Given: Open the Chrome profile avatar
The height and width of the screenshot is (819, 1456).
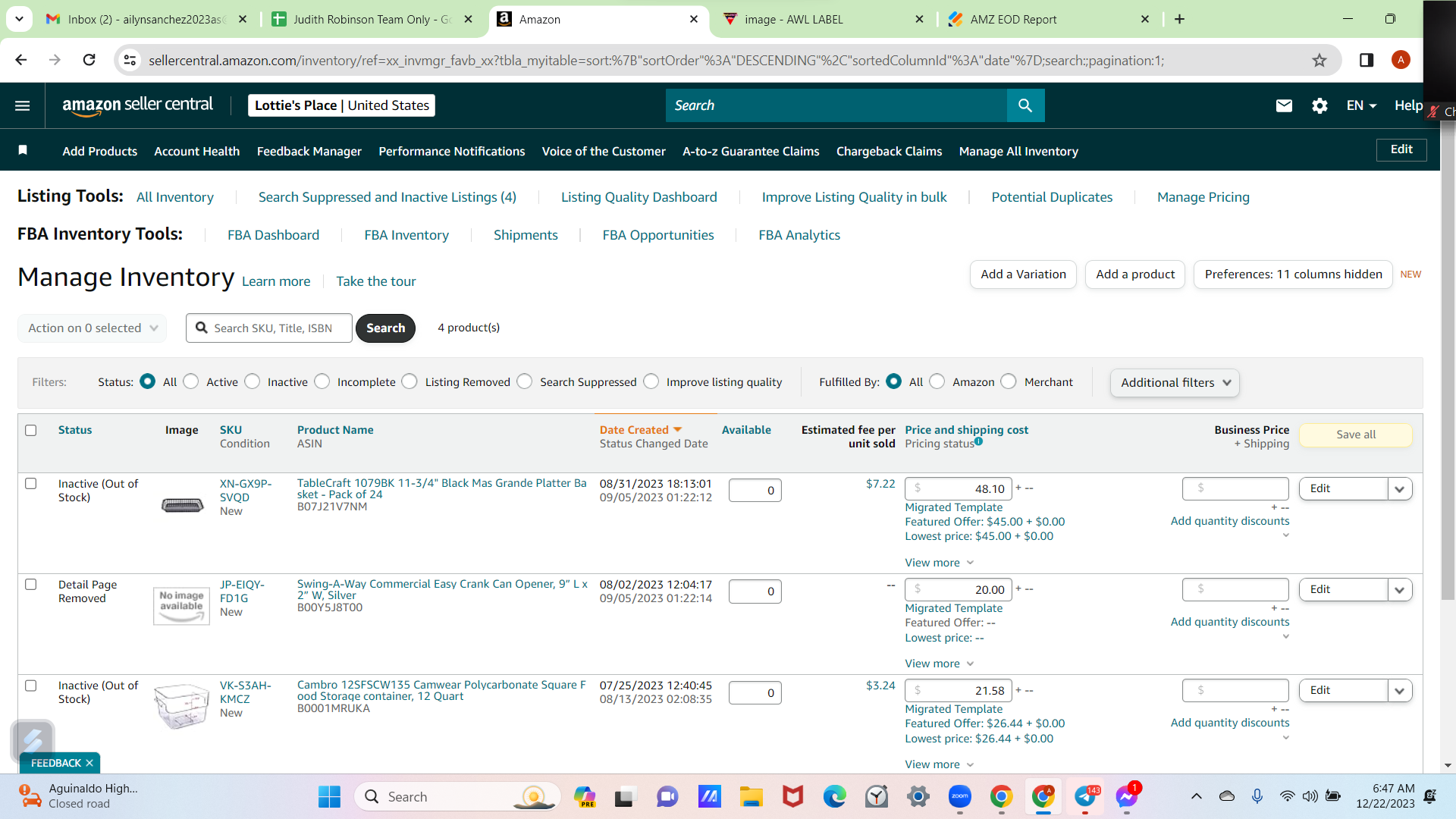Looking at the screenshot, I should (1401, 60).
